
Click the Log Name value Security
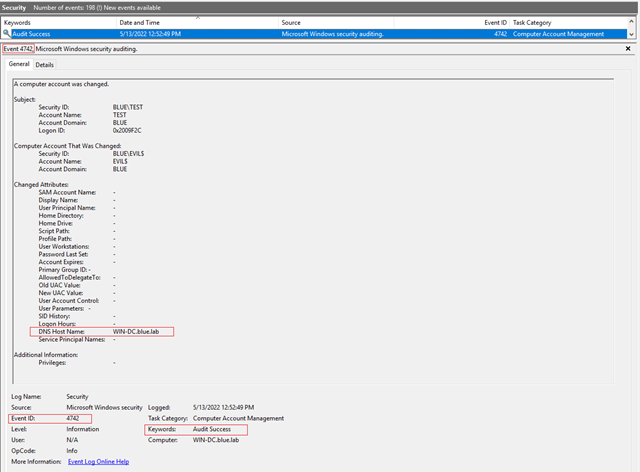point(77,396)
